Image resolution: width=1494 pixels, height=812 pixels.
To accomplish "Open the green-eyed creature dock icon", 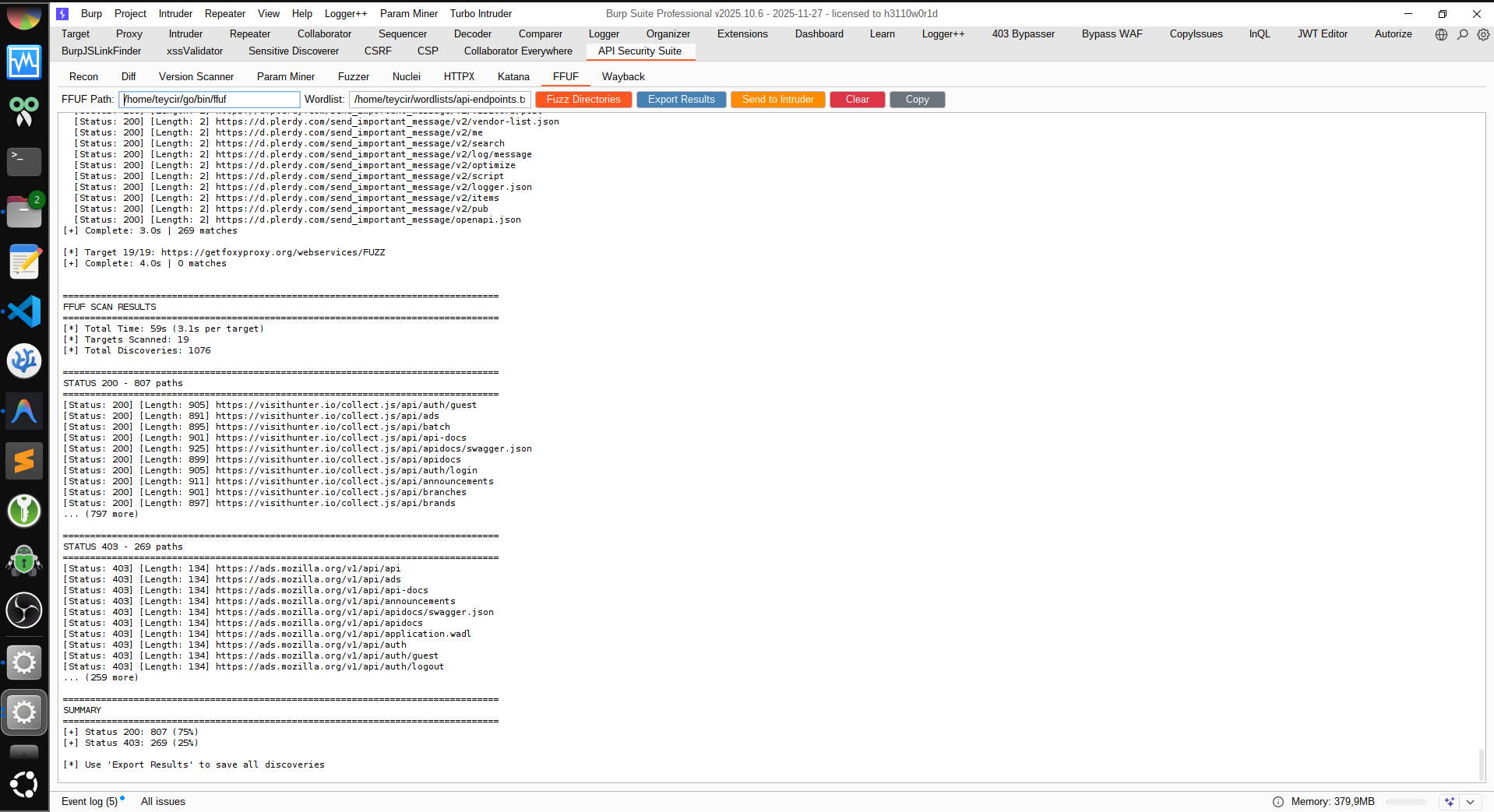I will [24, 112].
